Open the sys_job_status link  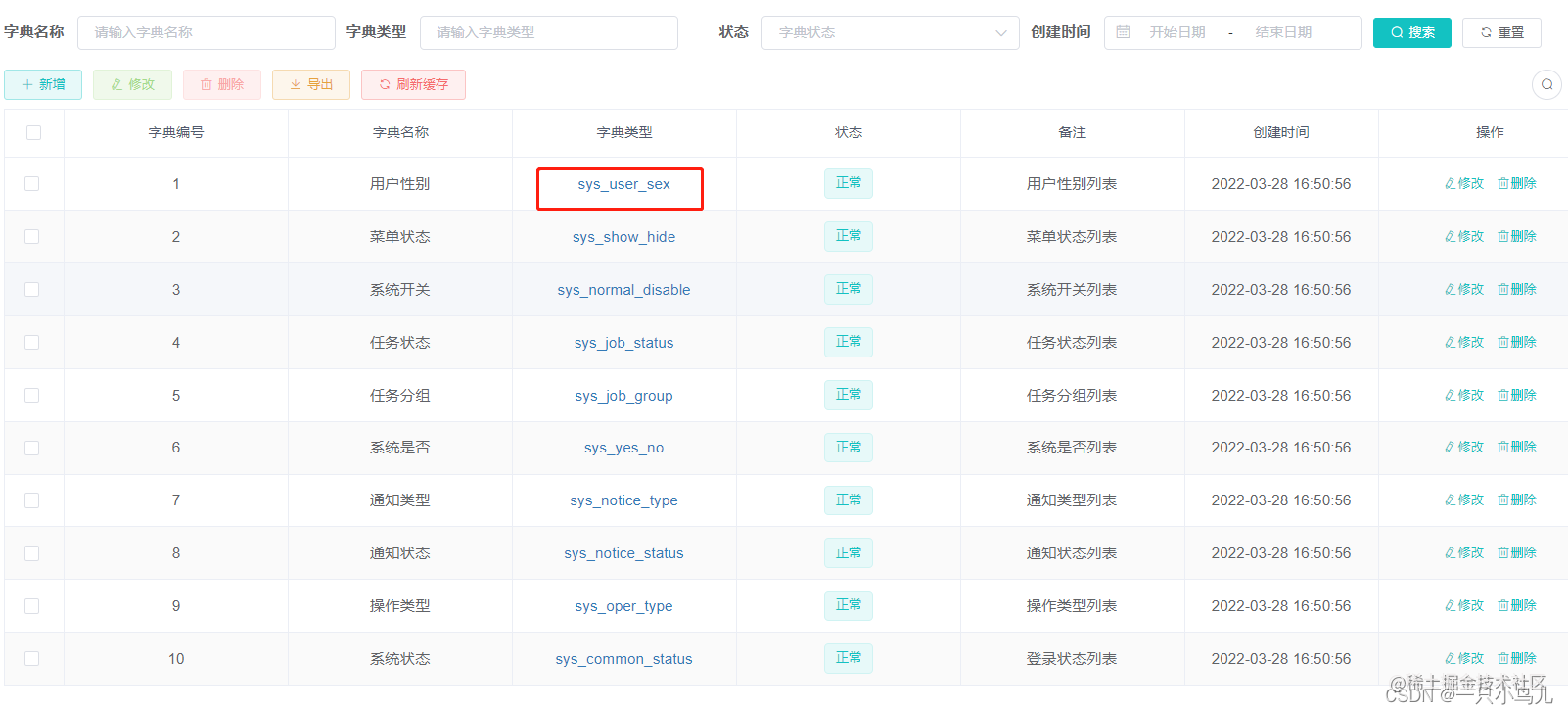click(623, 343)
